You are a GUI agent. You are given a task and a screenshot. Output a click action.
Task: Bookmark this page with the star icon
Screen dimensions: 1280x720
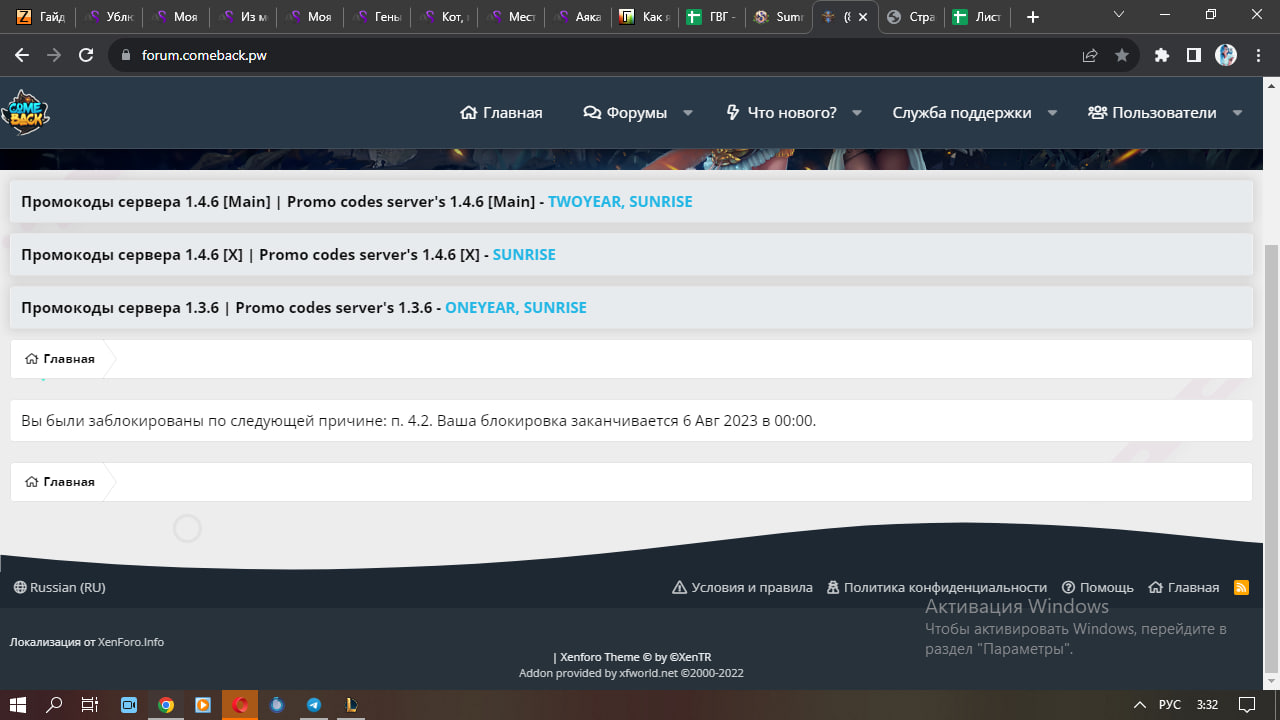[x=1122, y=56]
